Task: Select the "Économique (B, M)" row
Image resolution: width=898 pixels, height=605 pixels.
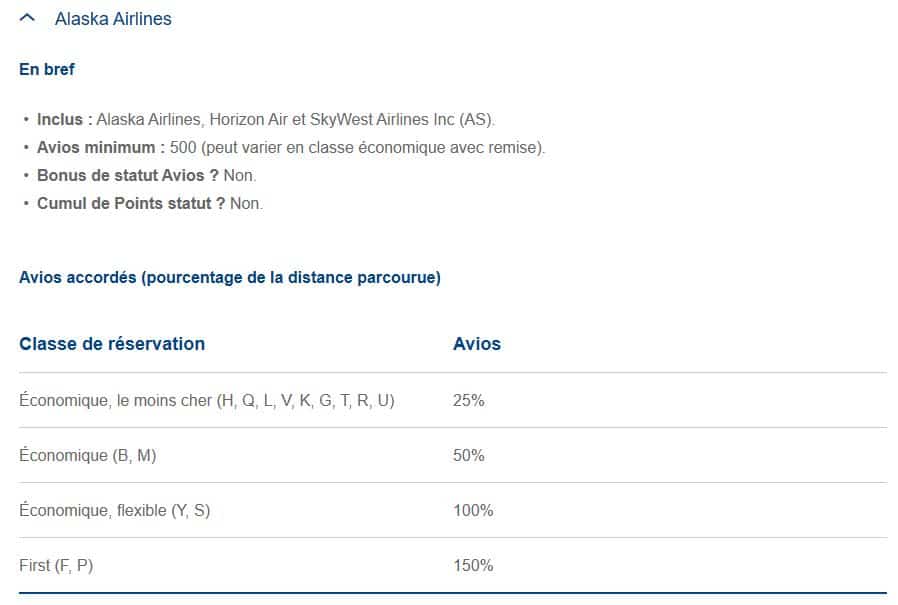Action: tap(88, 456)
